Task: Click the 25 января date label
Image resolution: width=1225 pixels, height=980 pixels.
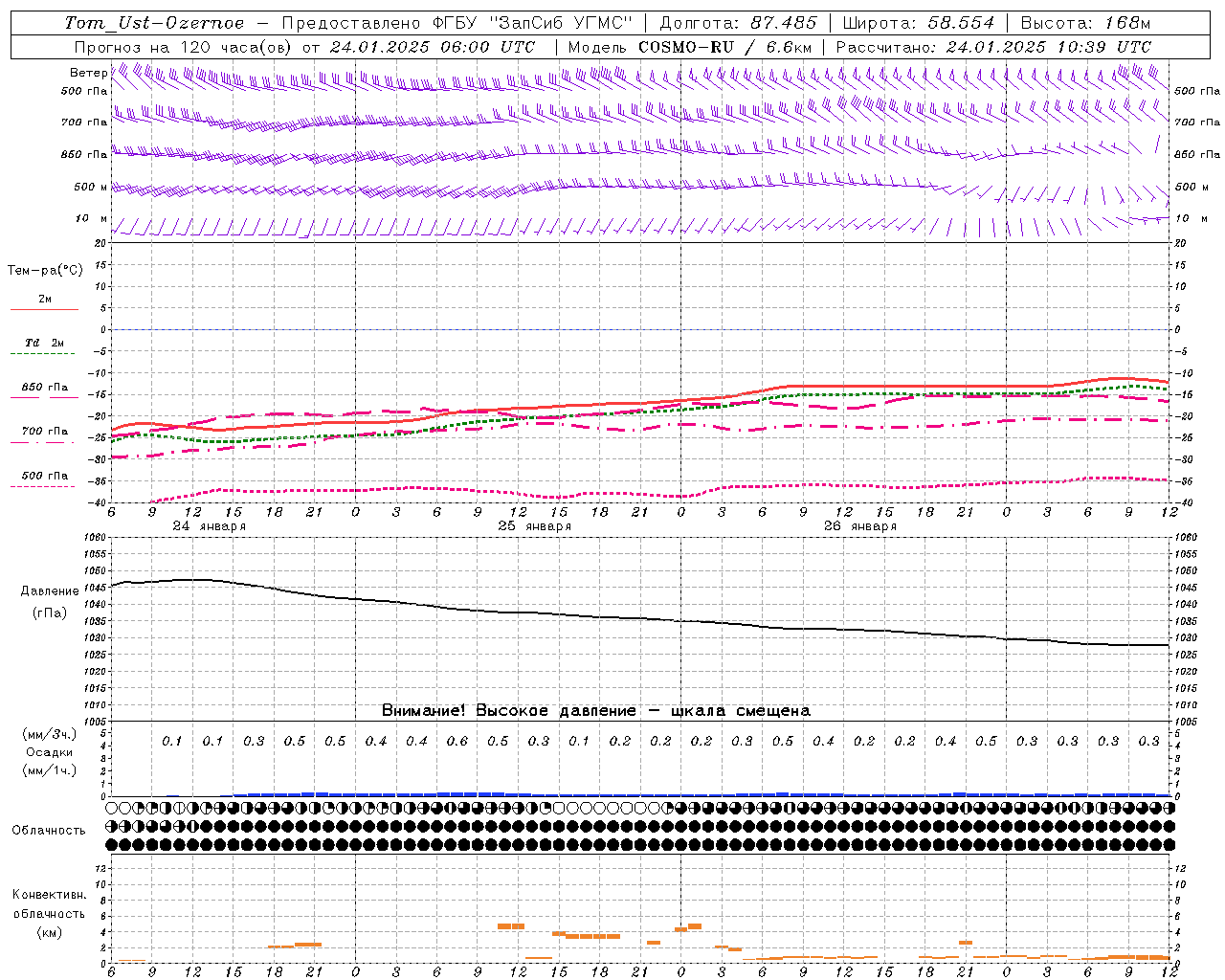Action: [535, 526]
